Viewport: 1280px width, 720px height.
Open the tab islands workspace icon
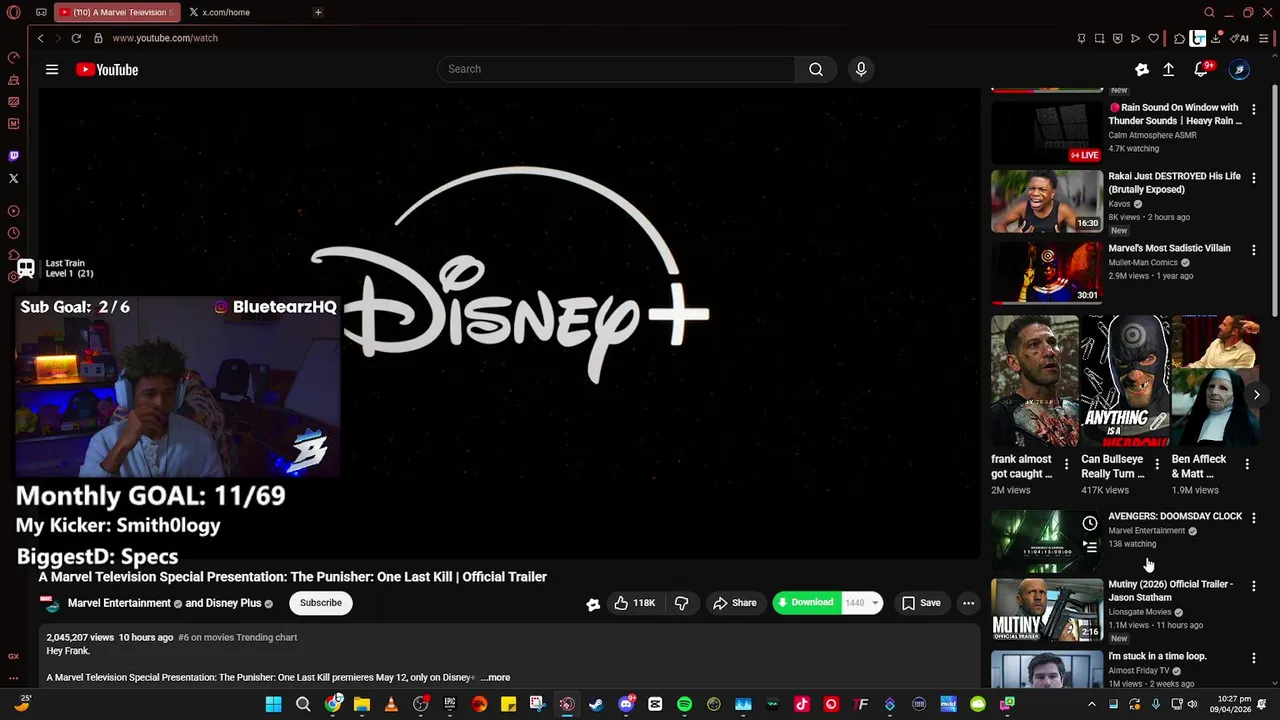click(41, 12)
